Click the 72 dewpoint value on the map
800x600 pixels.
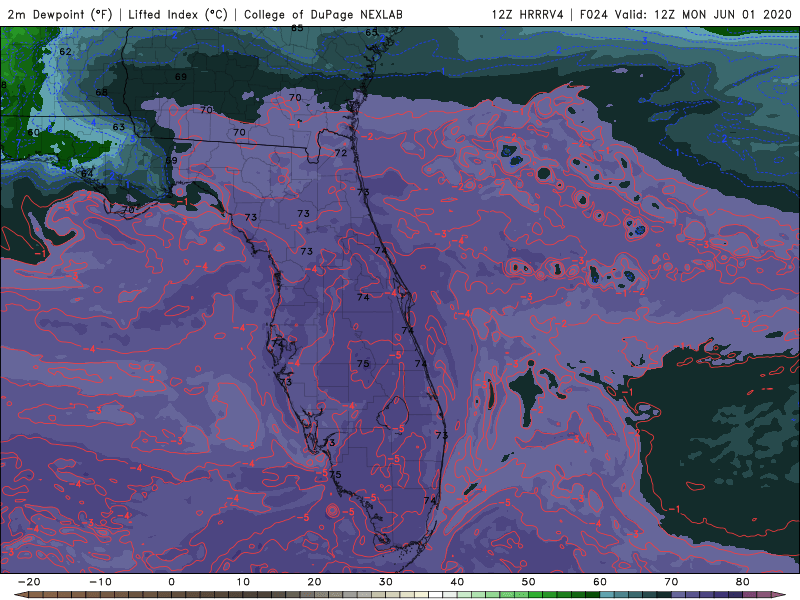[x=341, y=153]
